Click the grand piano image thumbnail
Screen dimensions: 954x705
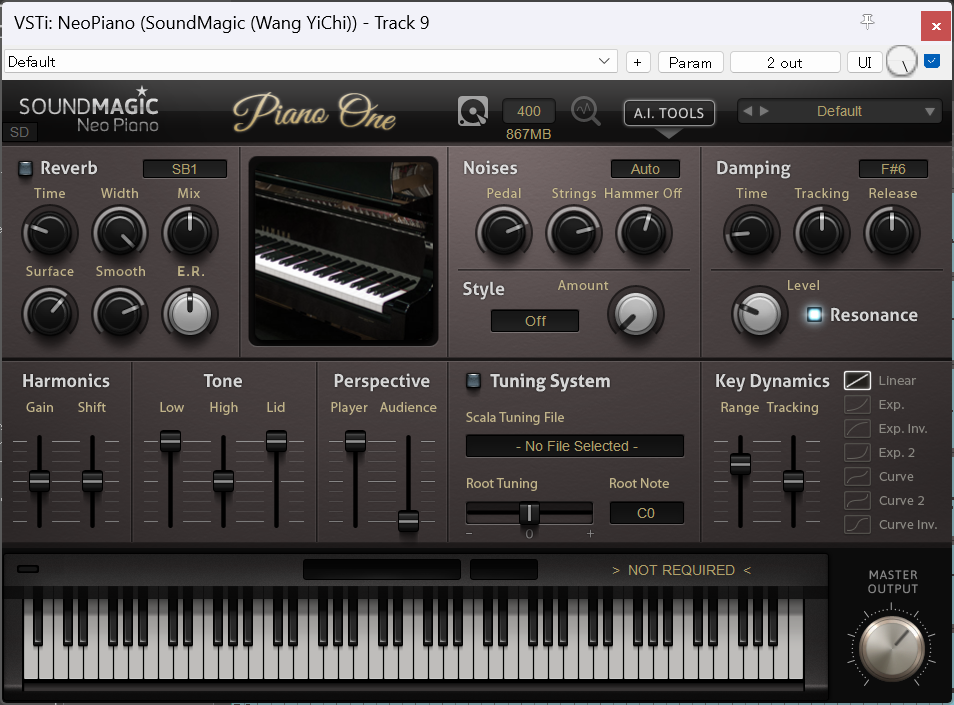[344, 251]
